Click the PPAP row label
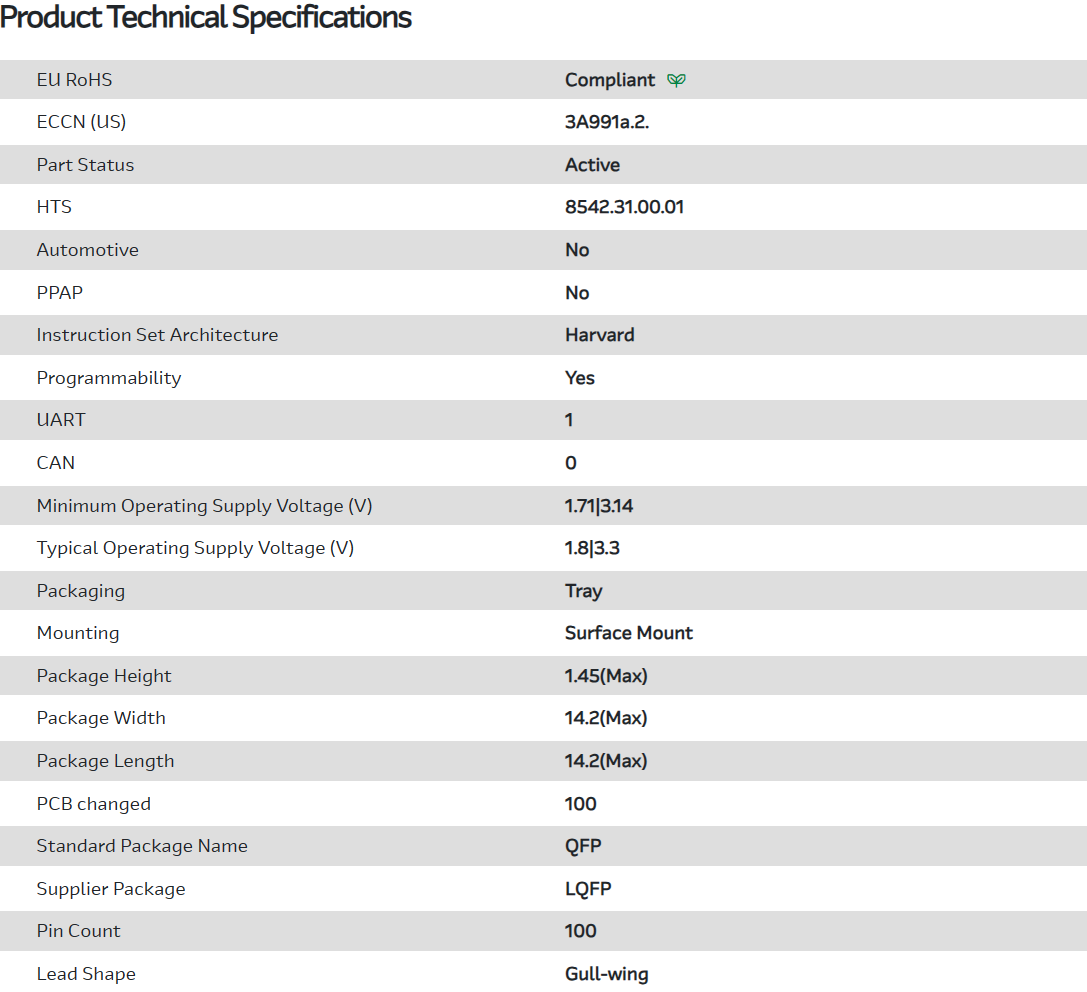1087x992 pixels. [x=60, y=293]
